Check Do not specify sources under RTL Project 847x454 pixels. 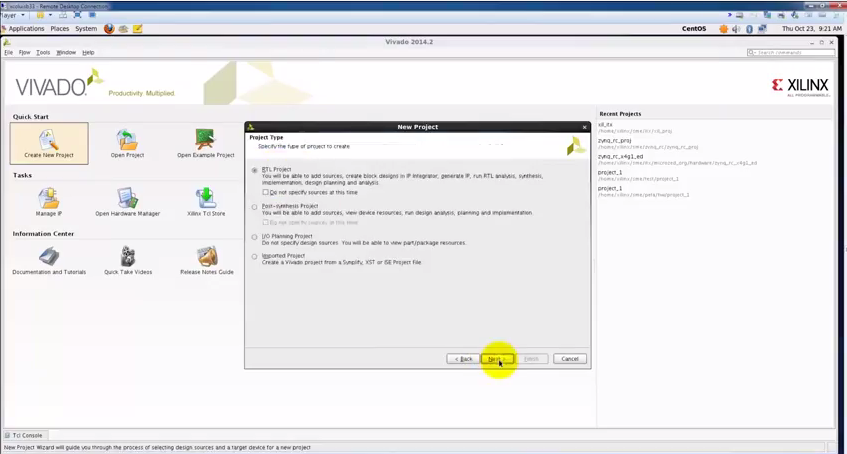265,192
